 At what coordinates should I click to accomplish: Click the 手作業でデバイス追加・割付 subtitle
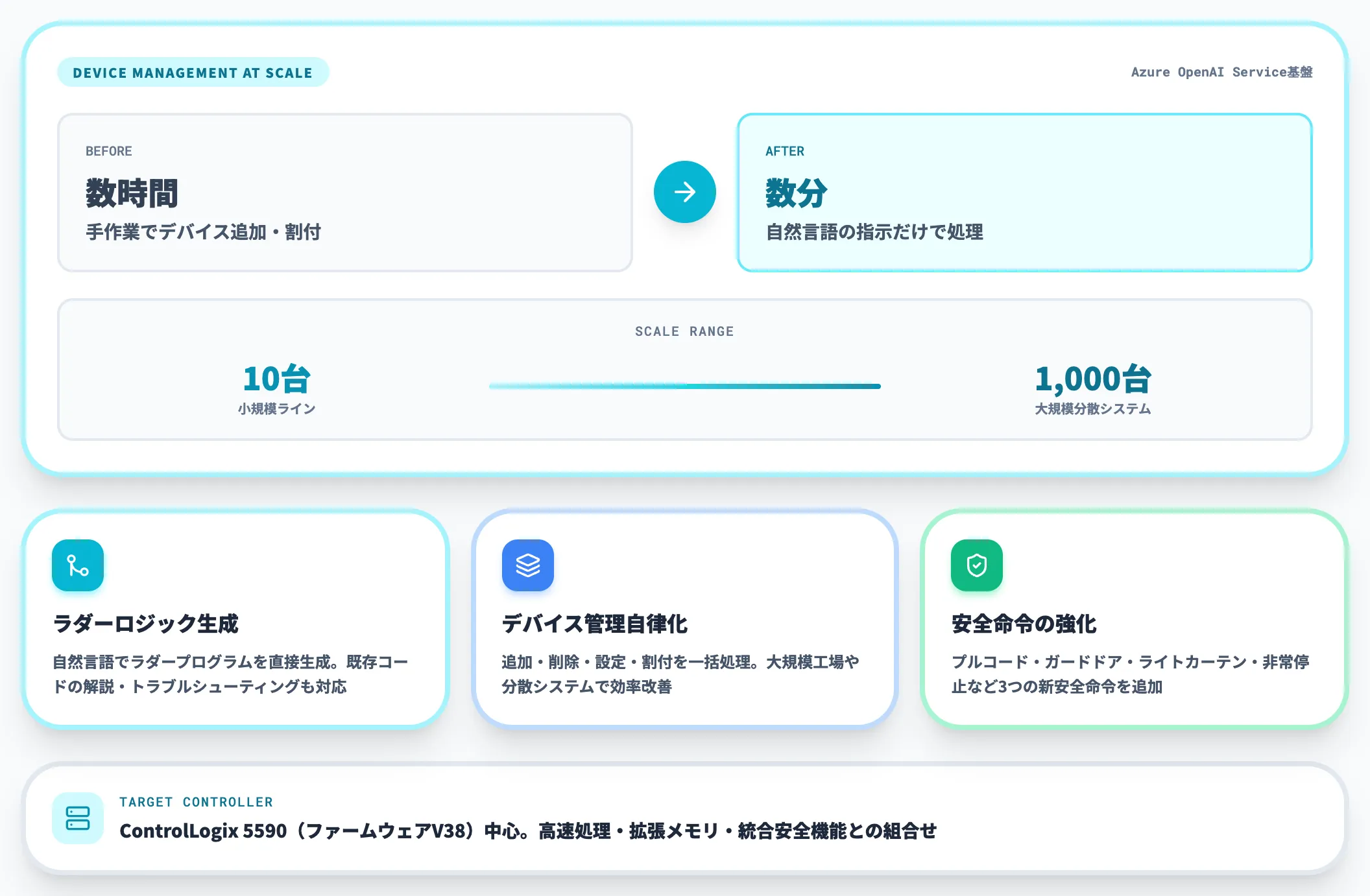[203, 231]
